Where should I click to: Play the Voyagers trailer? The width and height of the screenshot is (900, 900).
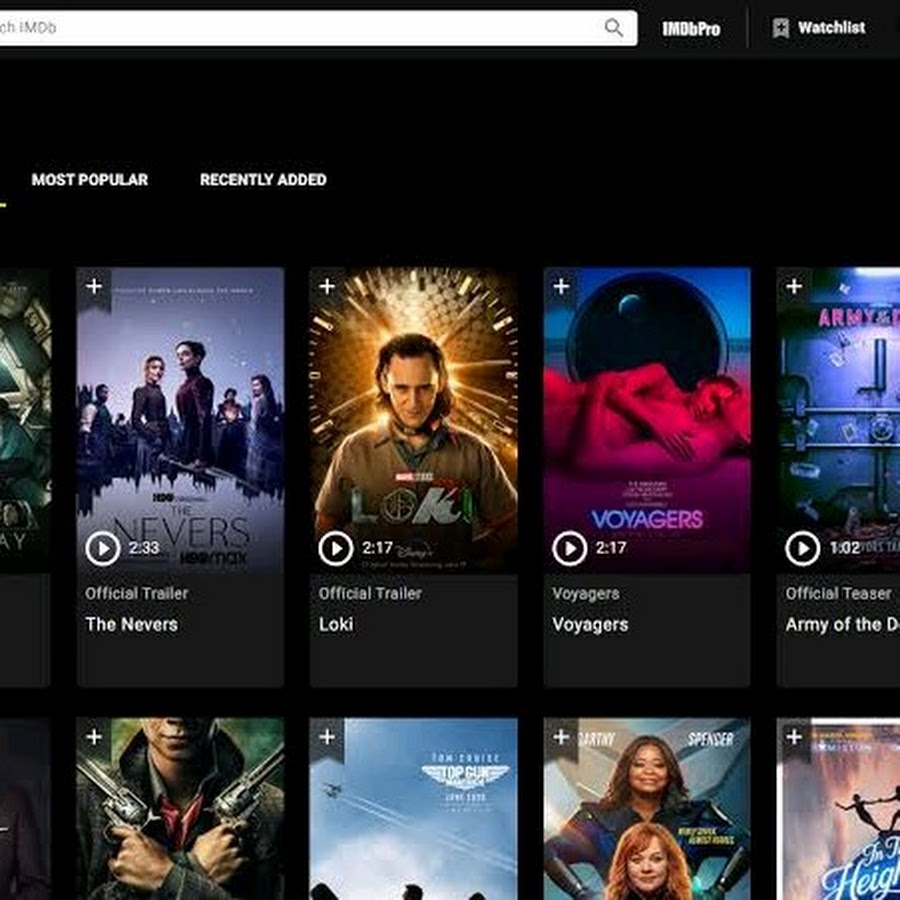coord(569,549)
